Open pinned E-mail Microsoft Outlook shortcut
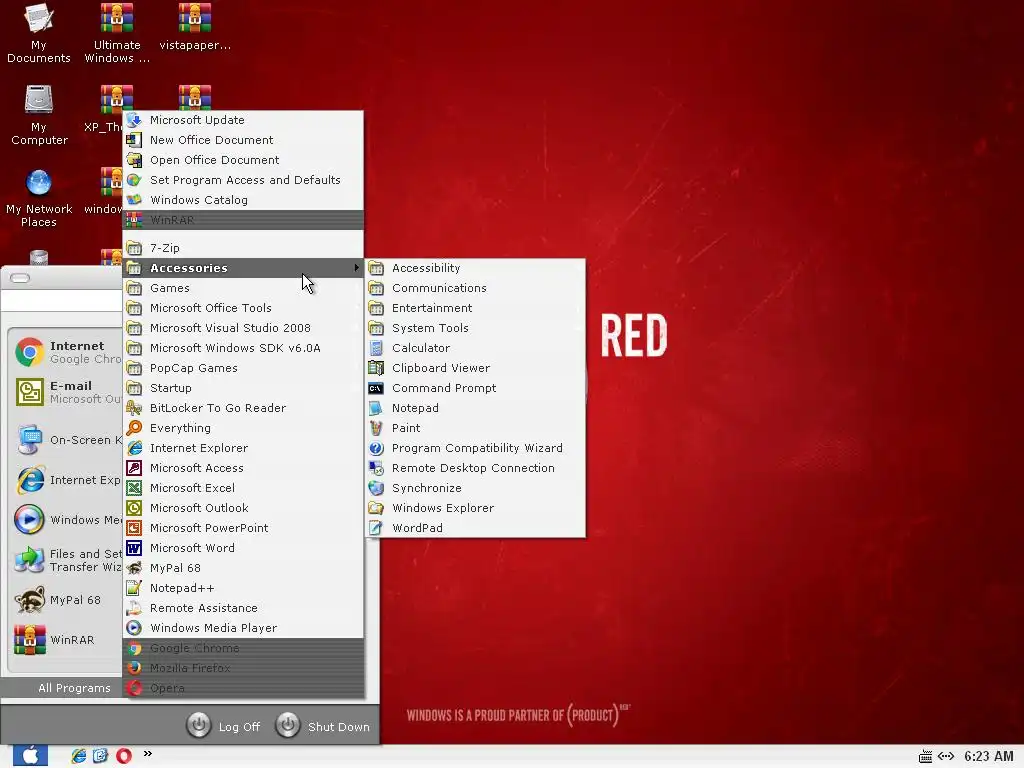The width and height of the screenshot is (1024, 768). [x=65, y=392]
